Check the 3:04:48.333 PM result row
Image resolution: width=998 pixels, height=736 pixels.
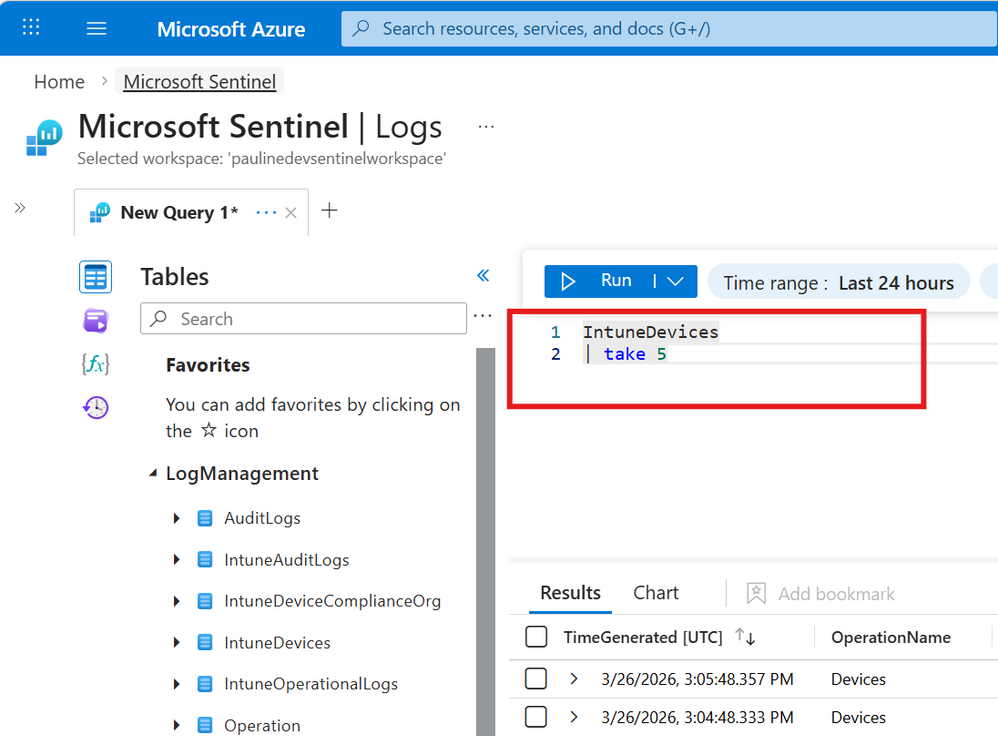(x=536, y=717)
